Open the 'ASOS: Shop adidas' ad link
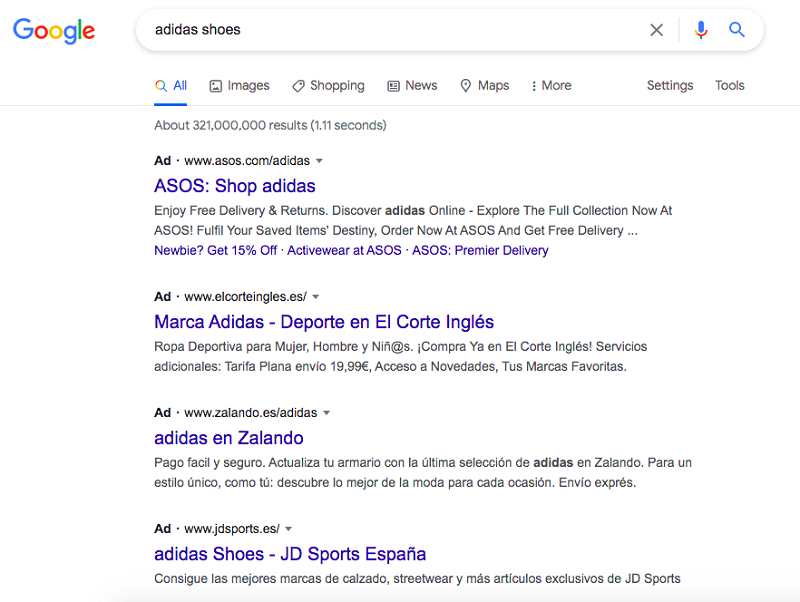800x602 pixels. click(x=235, y=186)
